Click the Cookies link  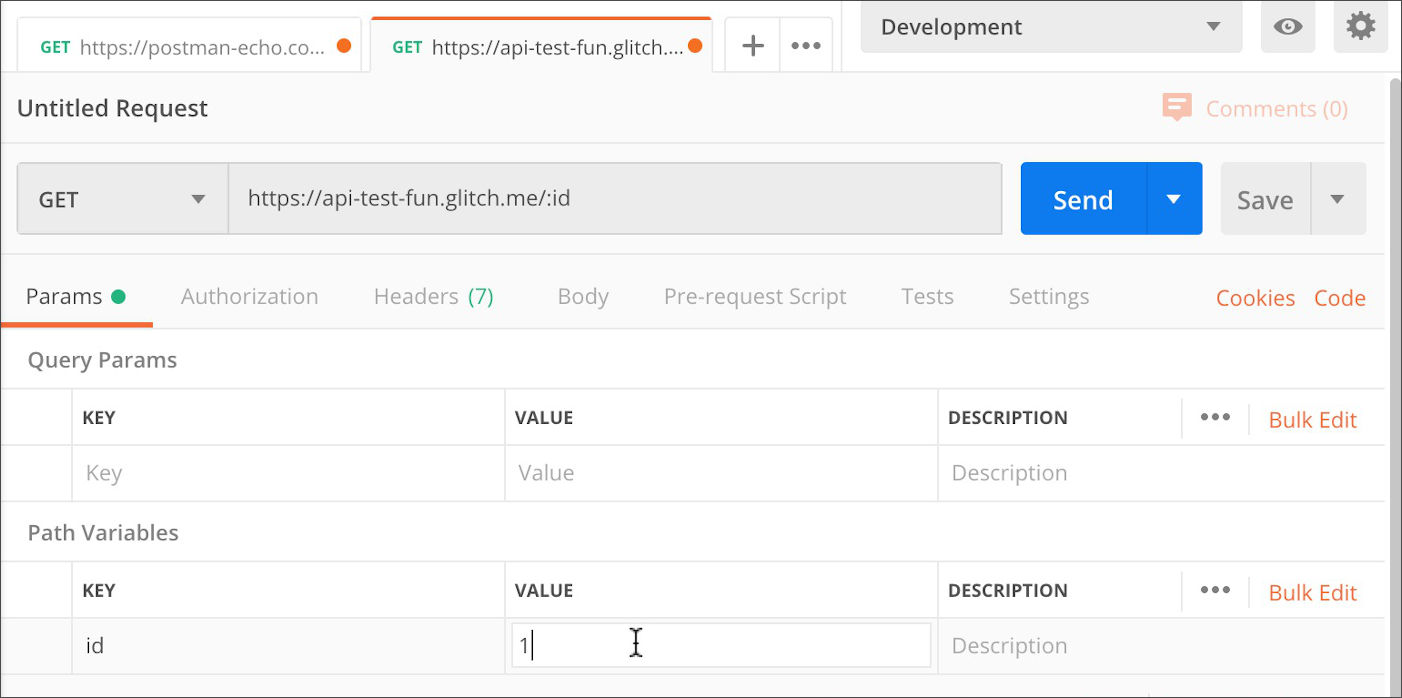1255,298
